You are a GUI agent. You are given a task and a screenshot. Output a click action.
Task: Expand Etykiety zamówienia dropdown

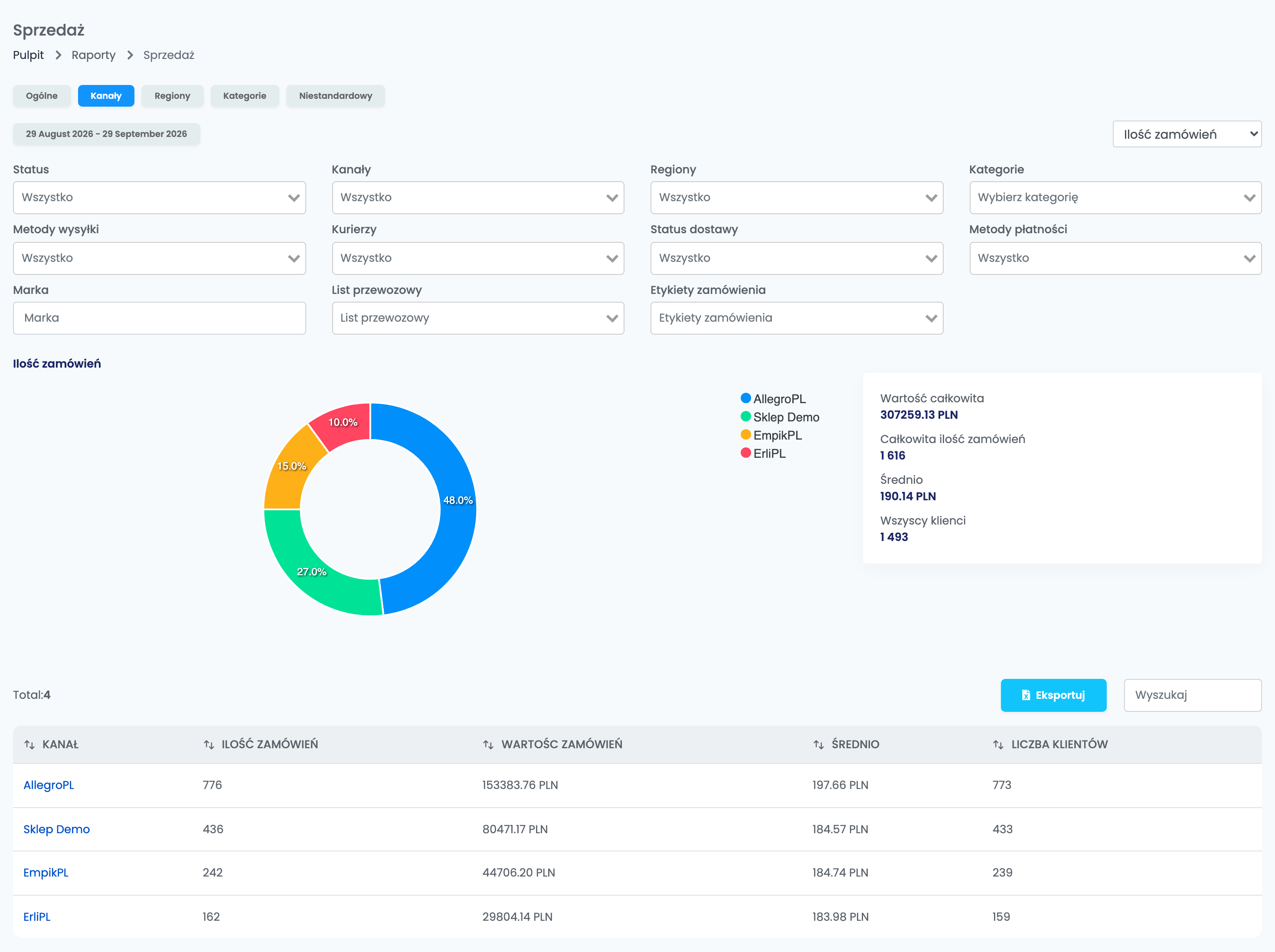797,318
